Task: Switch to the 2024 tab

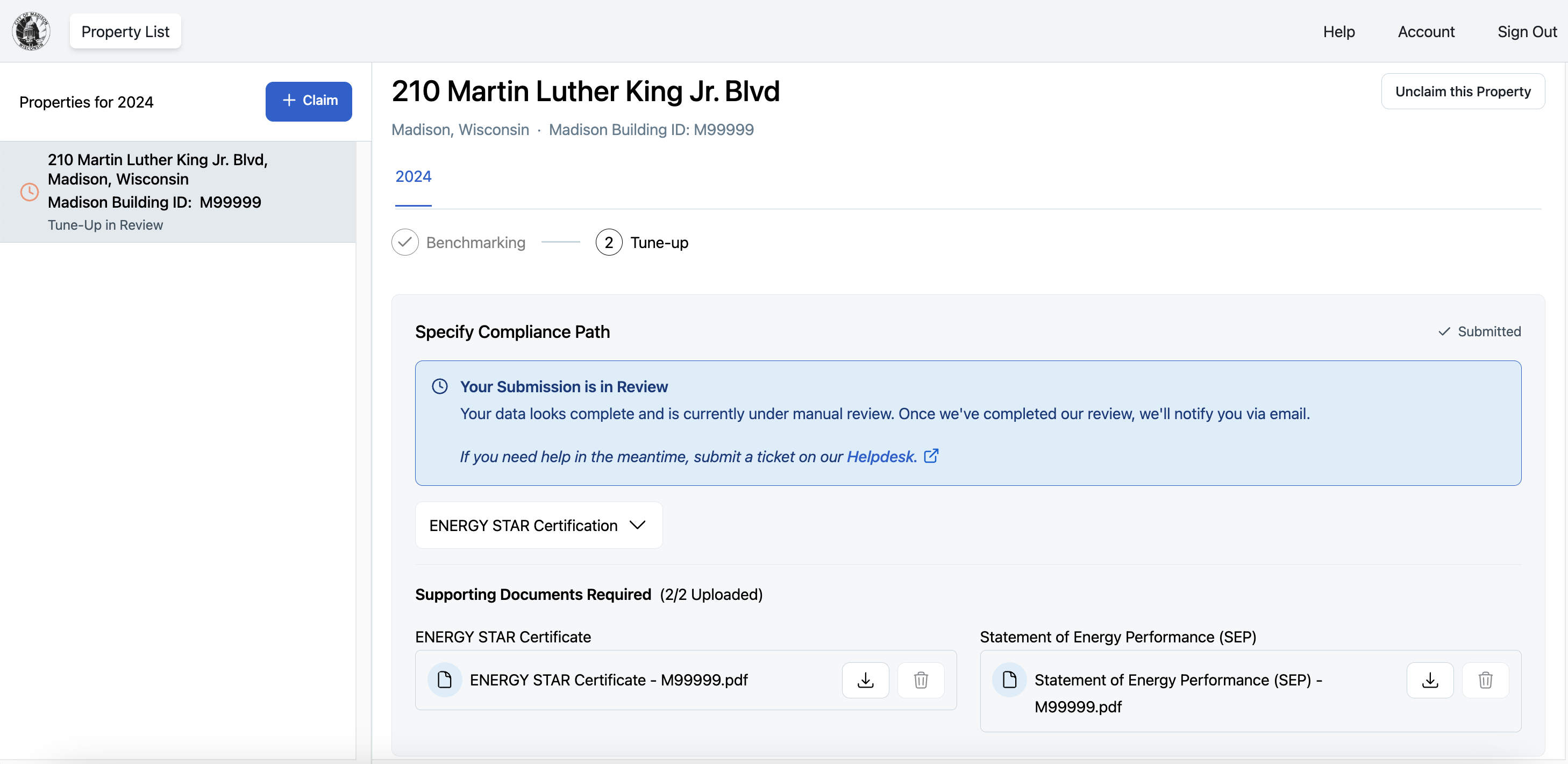Action: coord(414,176)
